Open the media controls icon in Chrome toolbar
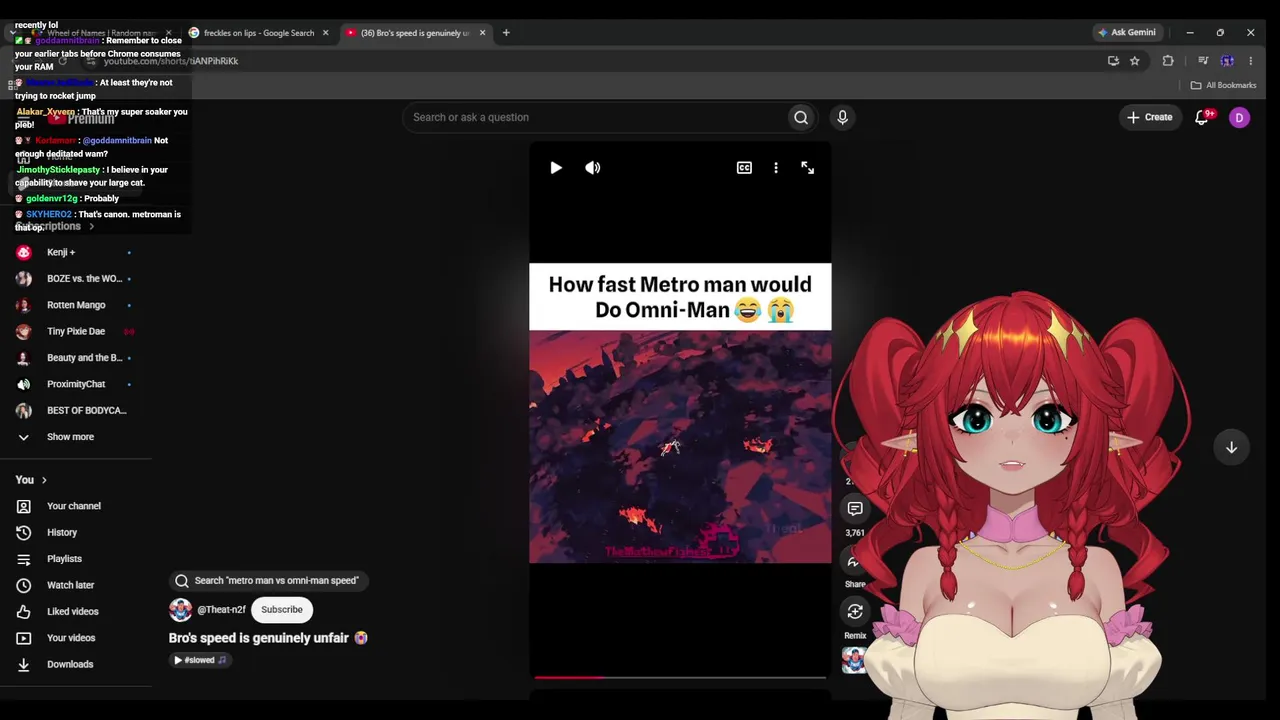 coord(1203,61)
